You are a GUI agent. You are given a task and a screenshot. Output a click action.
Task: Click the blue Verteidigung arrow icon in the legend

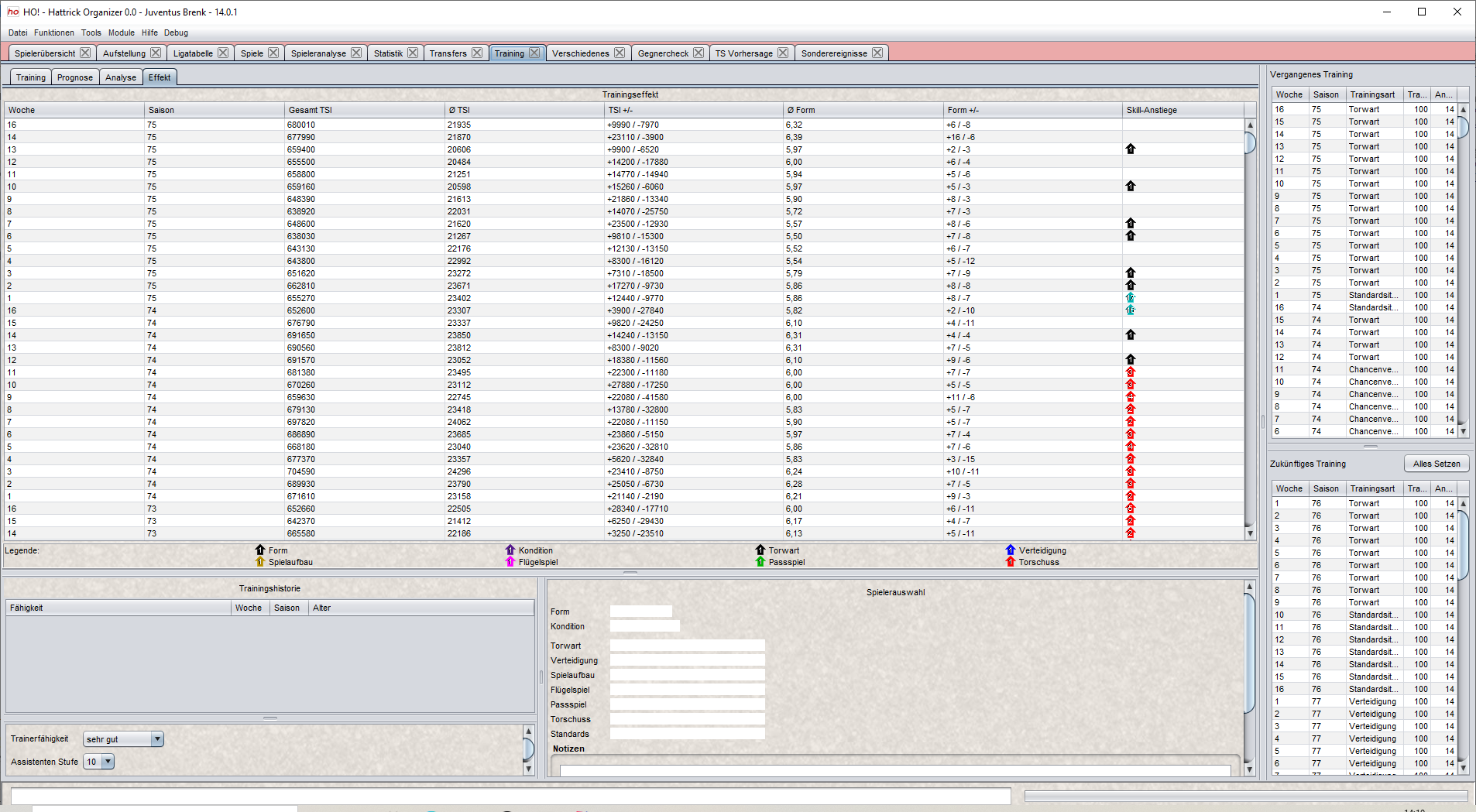click(x=1009, y=550)
